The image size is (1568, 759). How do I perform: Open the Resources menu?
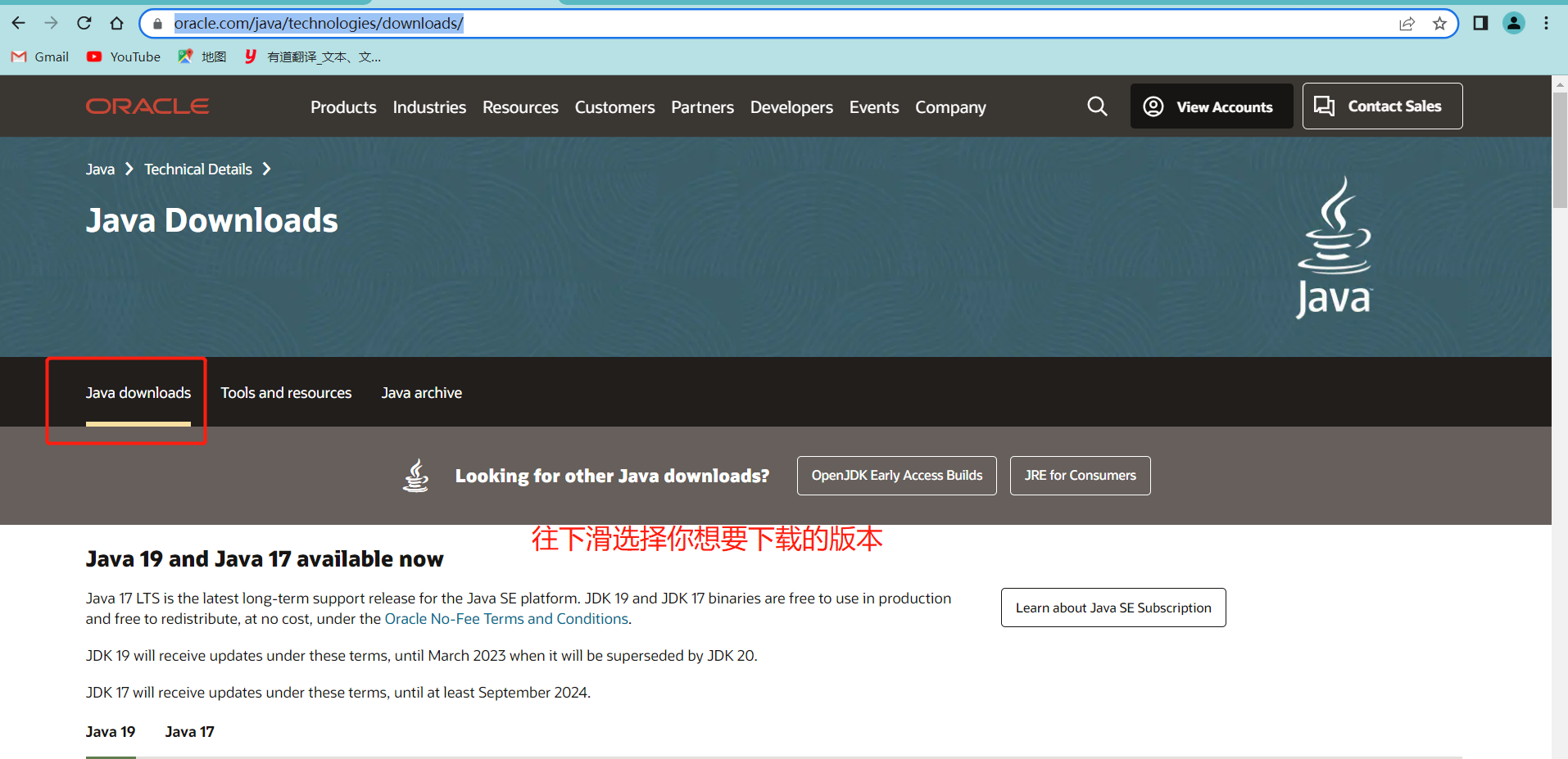pos(520,107)
